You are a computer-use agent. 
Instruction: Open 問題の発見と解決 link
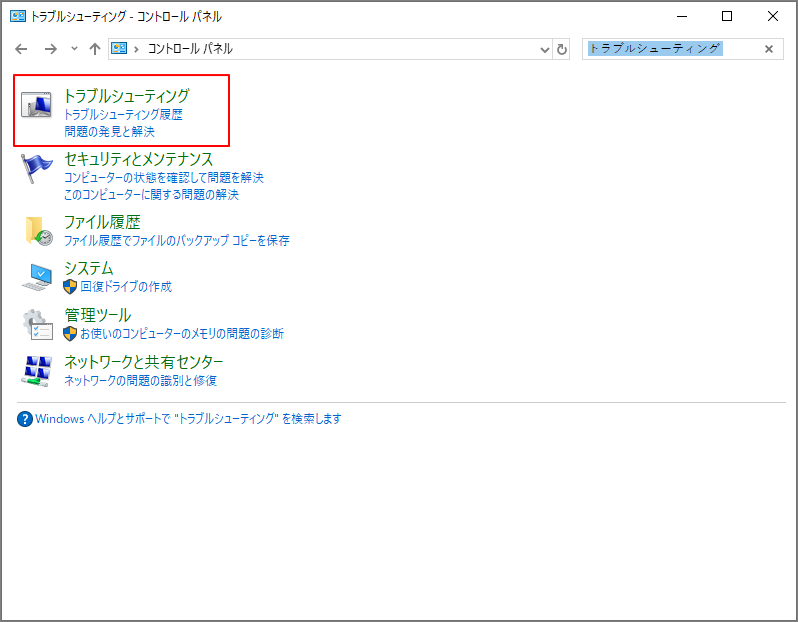(109, 131)
